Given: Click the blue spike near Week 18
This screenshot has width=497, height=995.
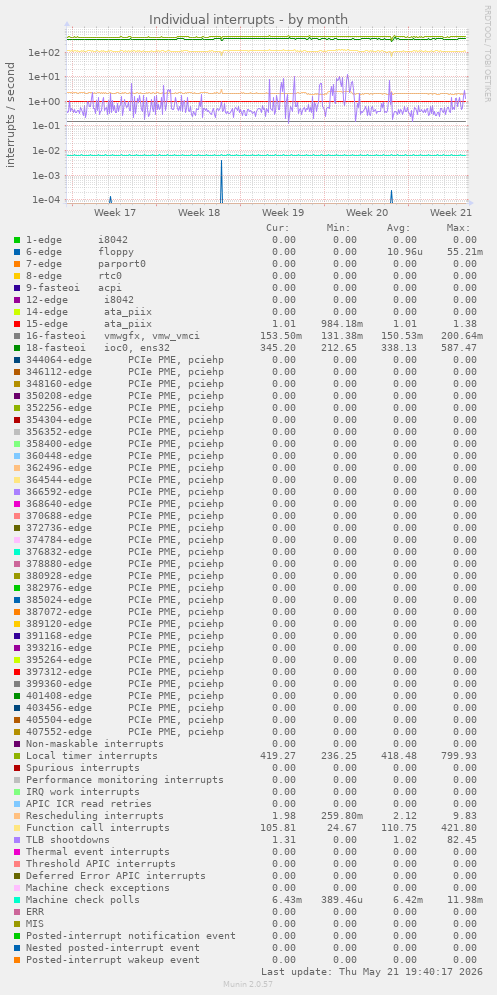Looking at the screenshot, I should [x=221, y=181].
